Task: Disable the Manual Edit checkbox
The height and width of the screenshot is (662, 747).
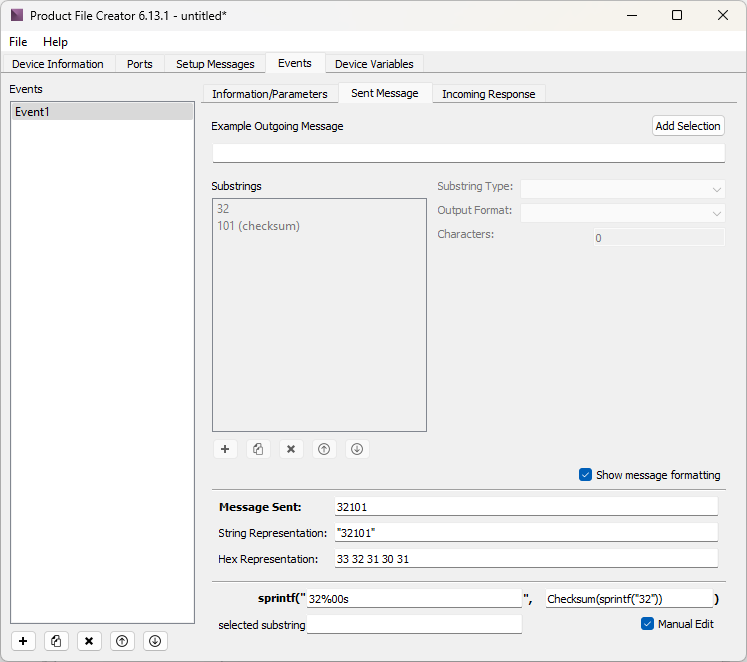Action: tap(647, 624)
